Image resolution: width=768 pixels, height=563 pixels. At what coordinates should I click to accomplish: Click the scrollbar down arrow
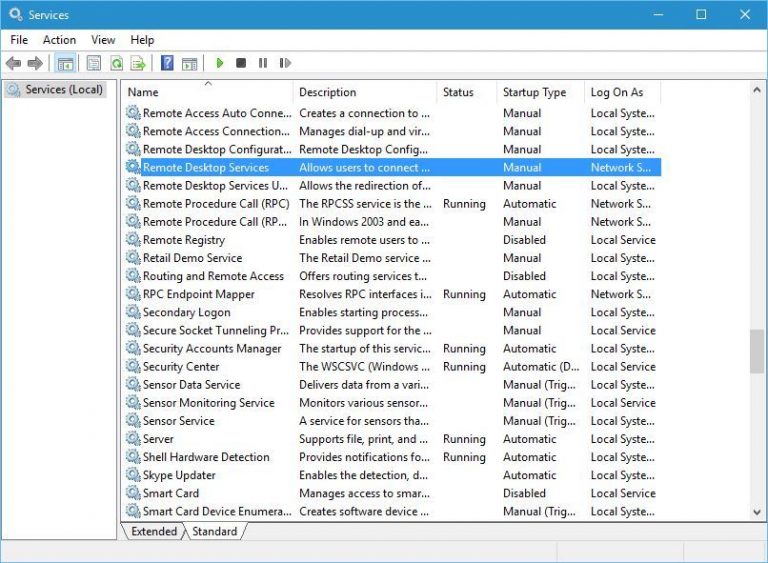tap(757, 513)
